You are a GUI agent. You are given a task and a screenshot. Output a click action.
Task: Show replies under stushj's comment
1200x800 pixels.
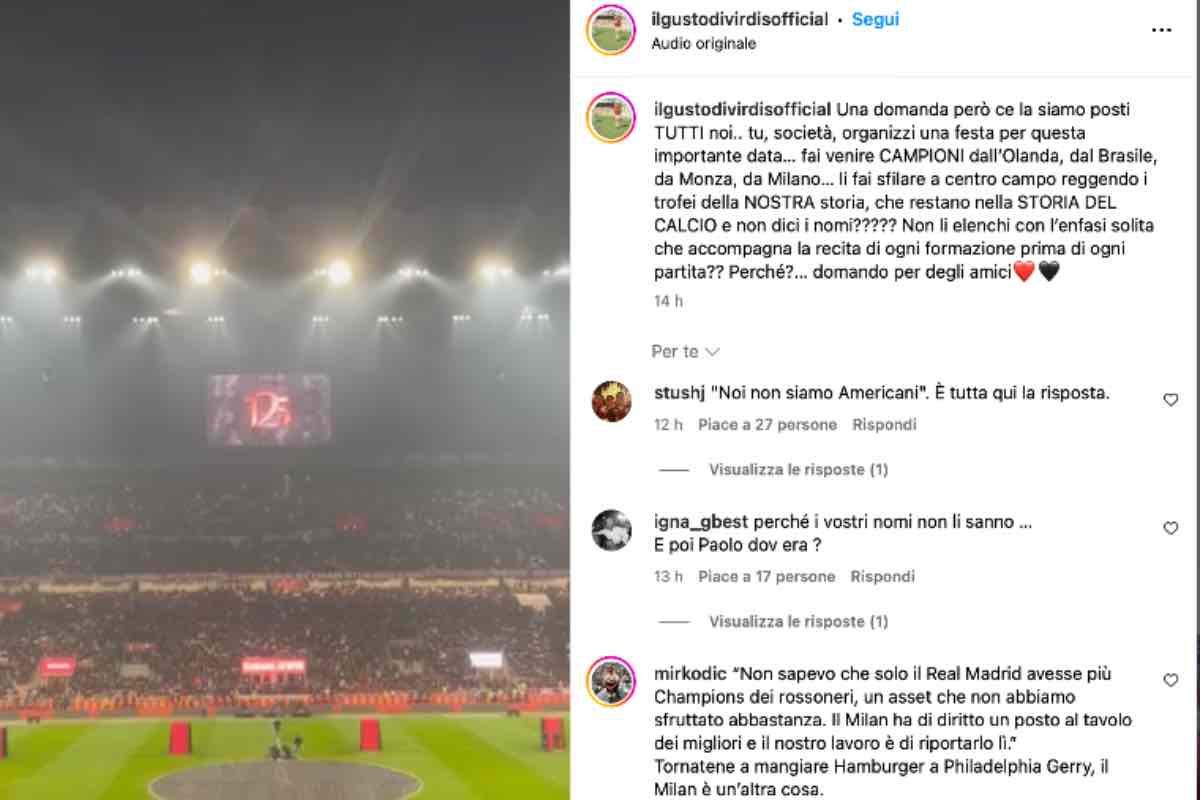click(x=798, y=469)
